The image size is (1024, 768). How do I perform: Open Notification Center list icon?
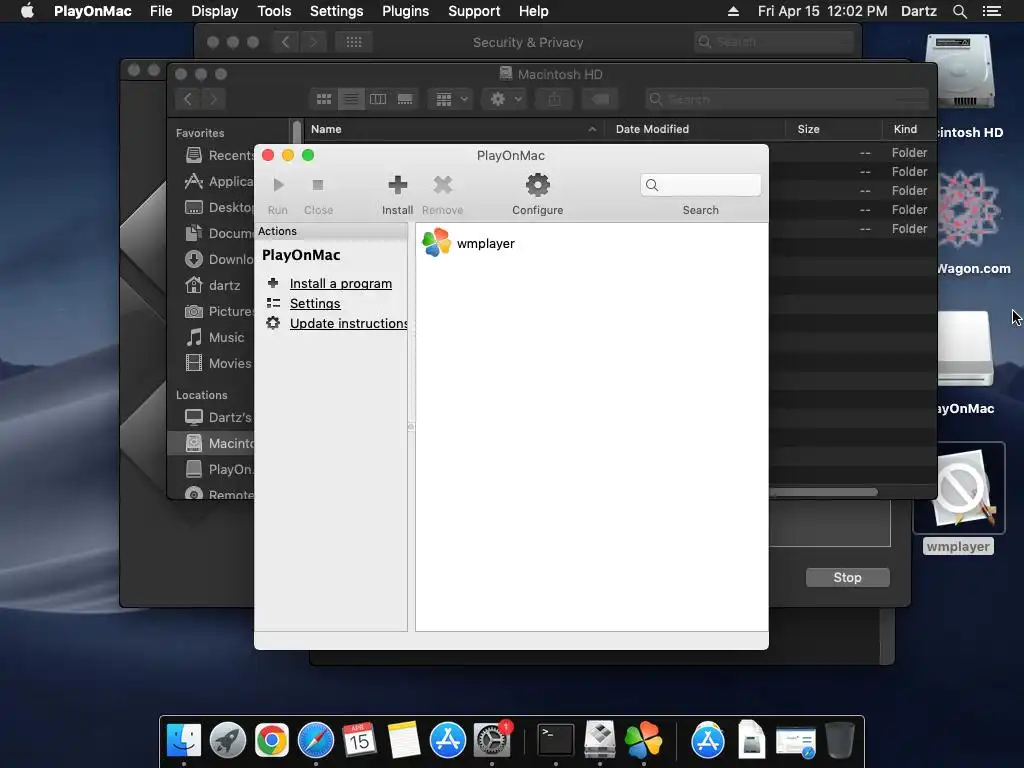pos(991,11)
